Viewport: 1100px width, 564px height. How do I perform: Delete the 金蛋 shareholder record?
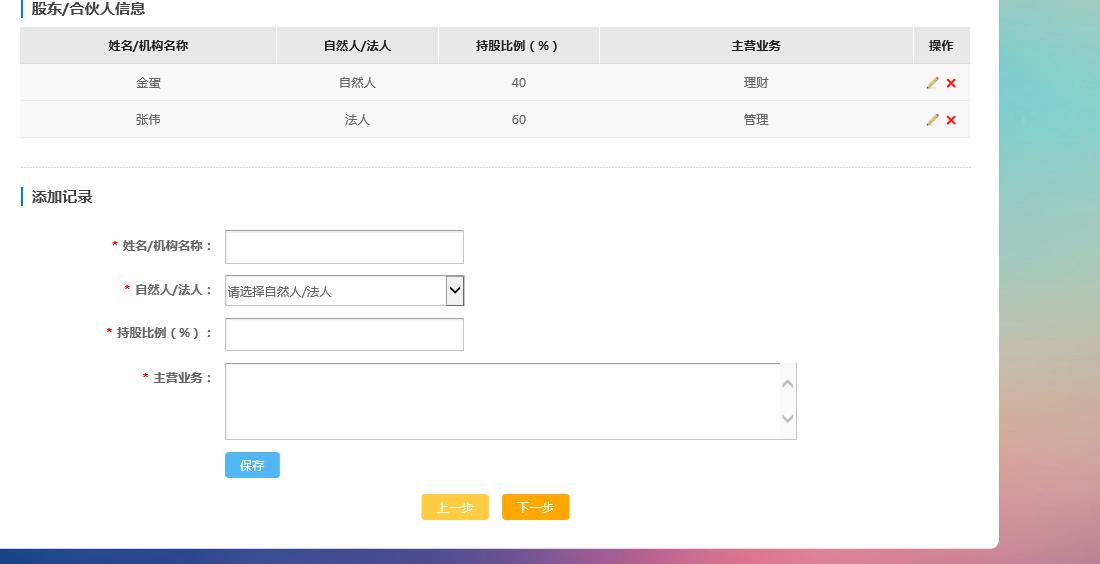(951, 83)
